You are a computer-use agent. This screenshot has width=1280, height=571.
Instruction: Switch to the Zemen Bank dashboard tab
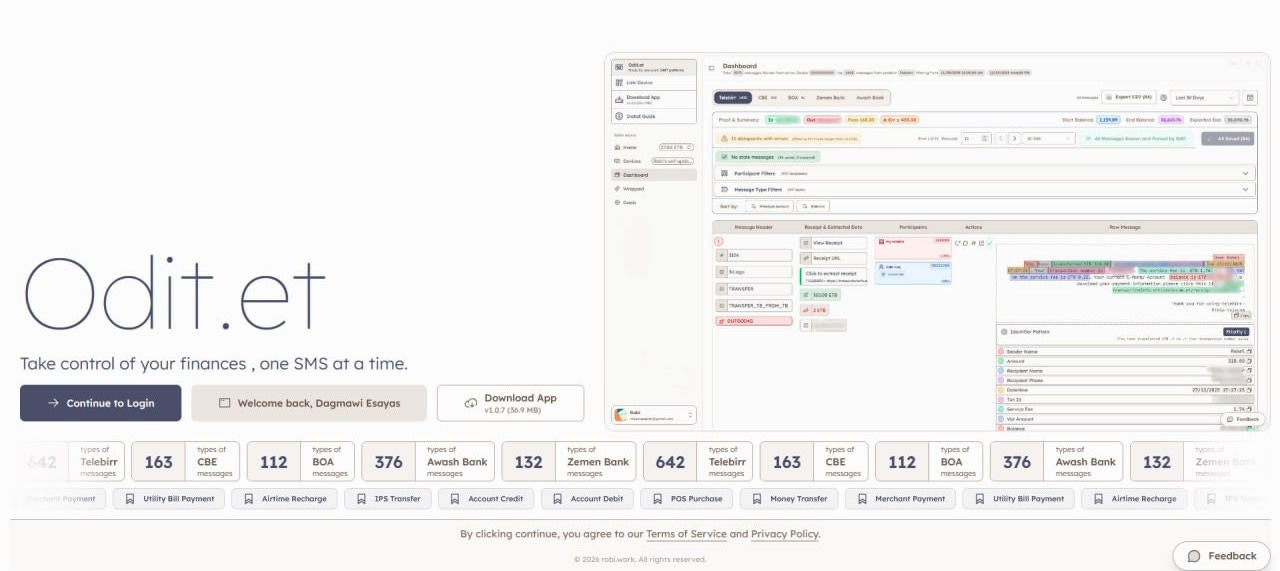830,98
